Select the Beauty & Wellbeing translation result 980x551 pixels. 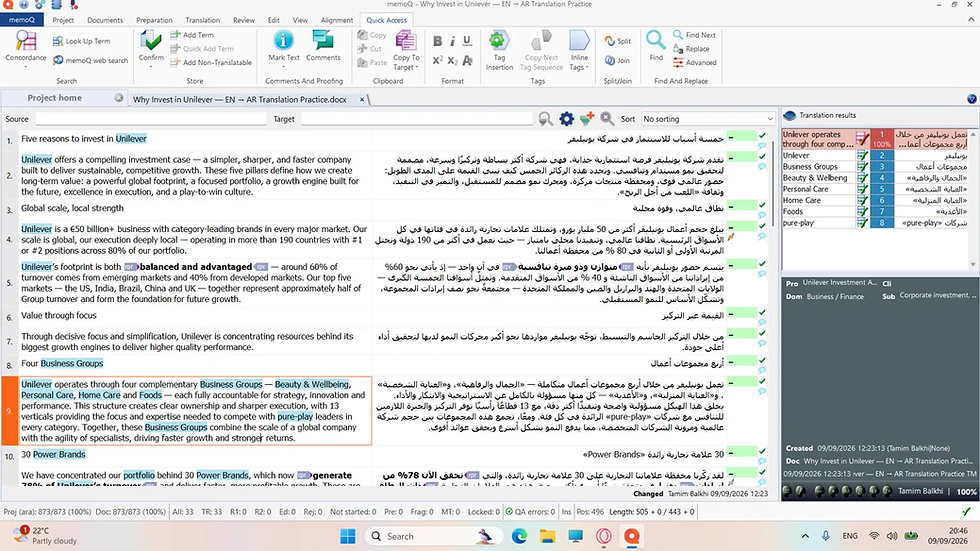[875, 178]
